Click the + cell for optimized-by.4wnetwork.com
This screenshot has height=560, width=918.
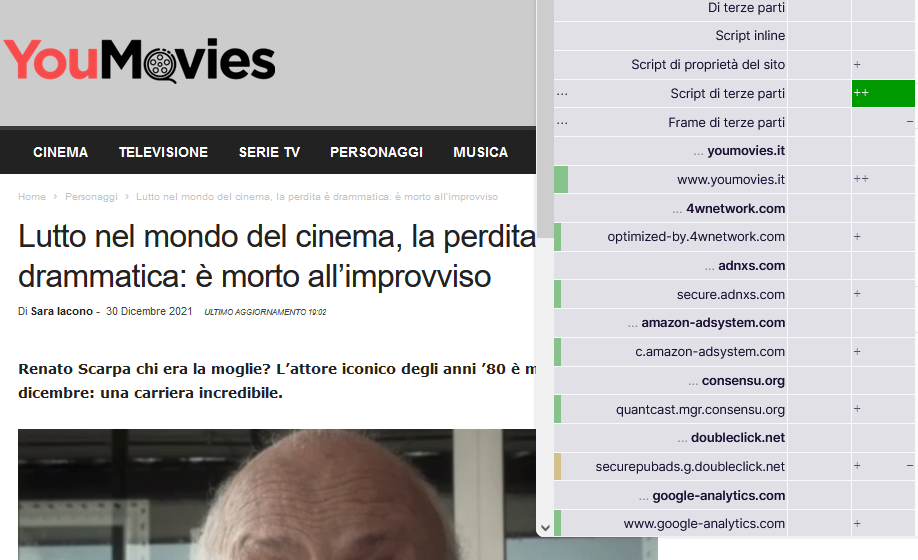883,237
